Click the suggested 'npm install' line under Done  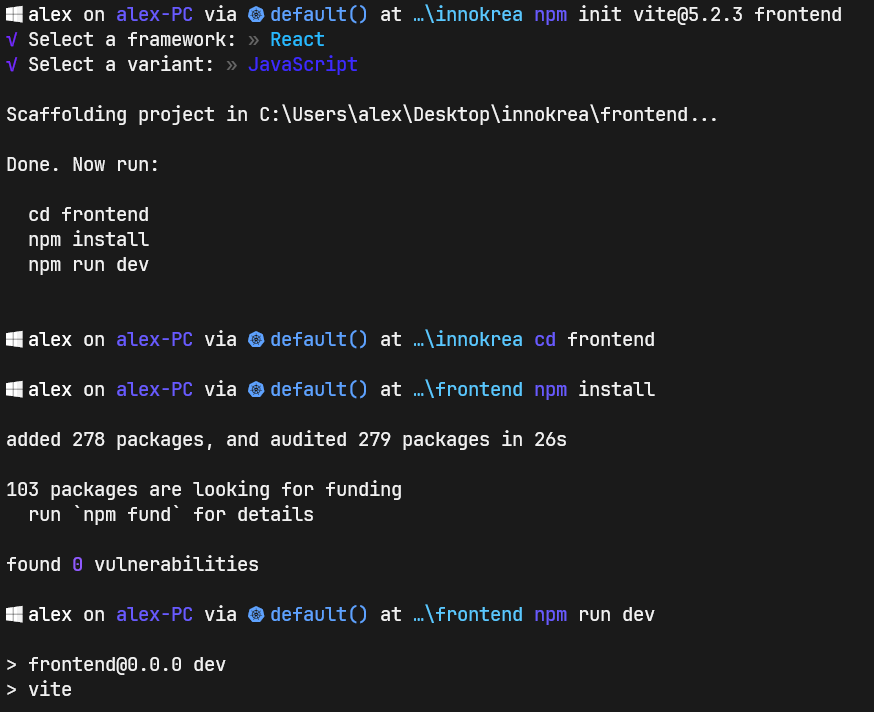pyautogui.click(x=89, y=240)
